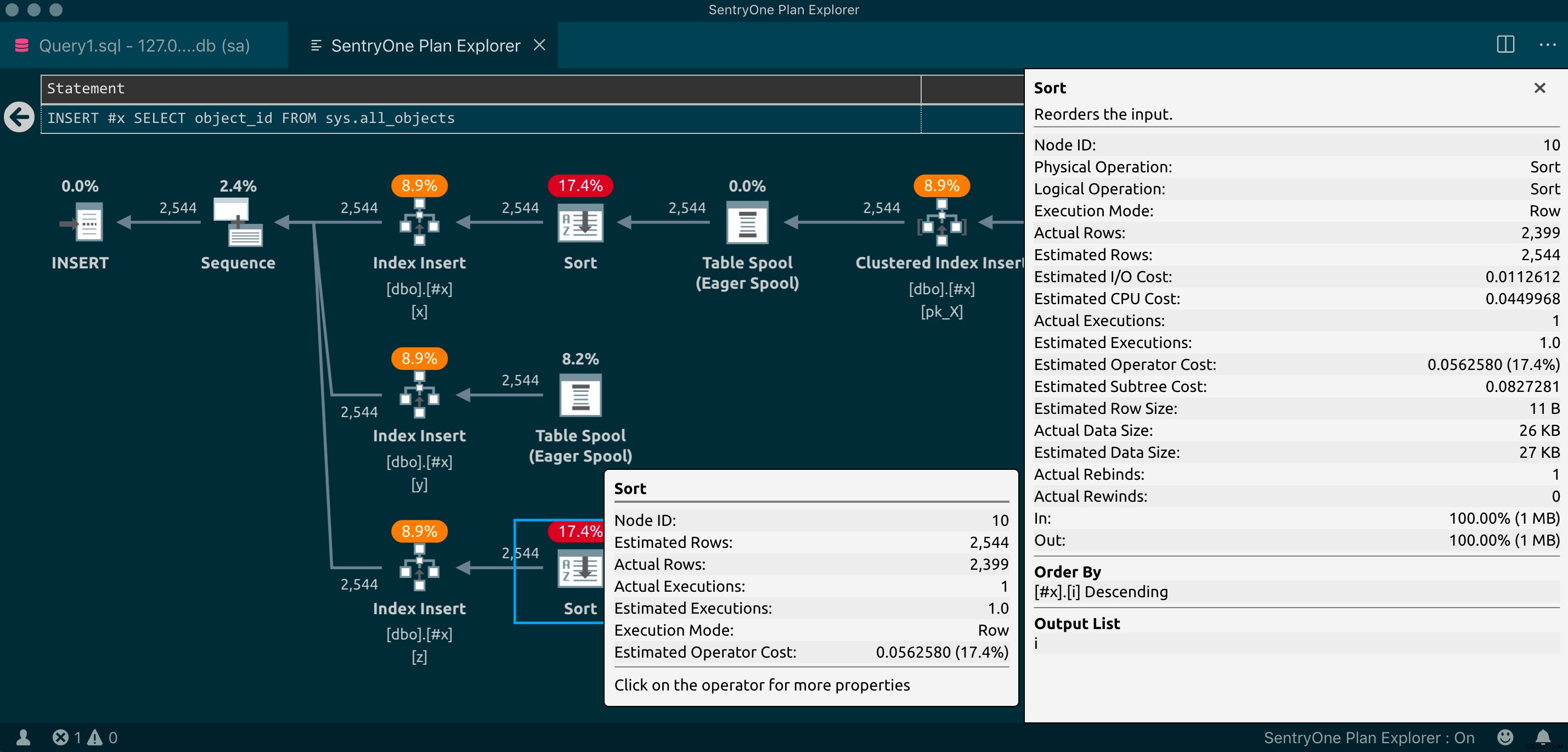Click SentryOne Plan Explorer : On status
The width and height of the screenshot is (1568, 752).
[x=1368, y=737]
